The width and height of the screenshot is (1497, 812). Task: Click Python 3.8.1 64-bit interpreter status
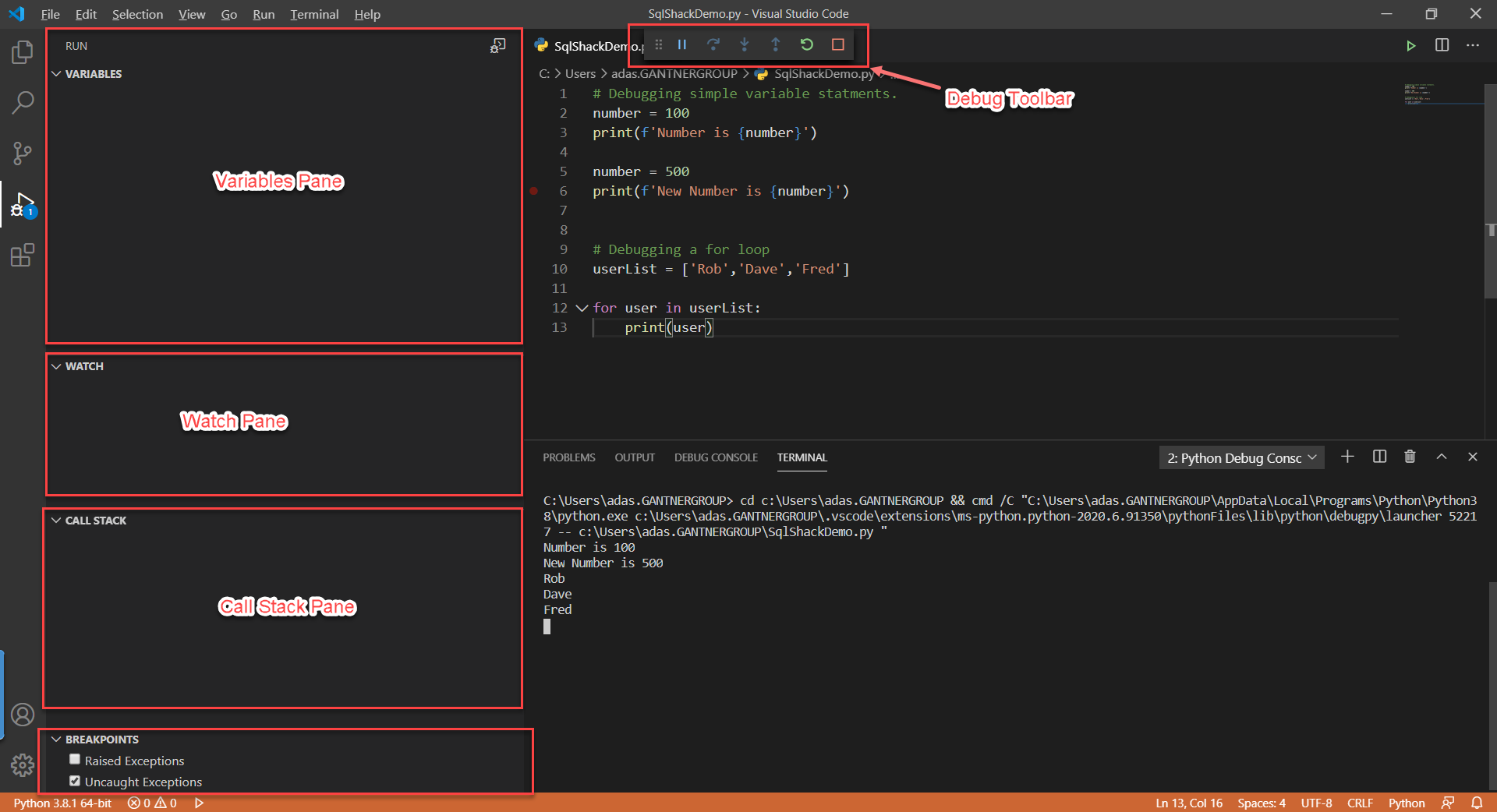(62, 803)
